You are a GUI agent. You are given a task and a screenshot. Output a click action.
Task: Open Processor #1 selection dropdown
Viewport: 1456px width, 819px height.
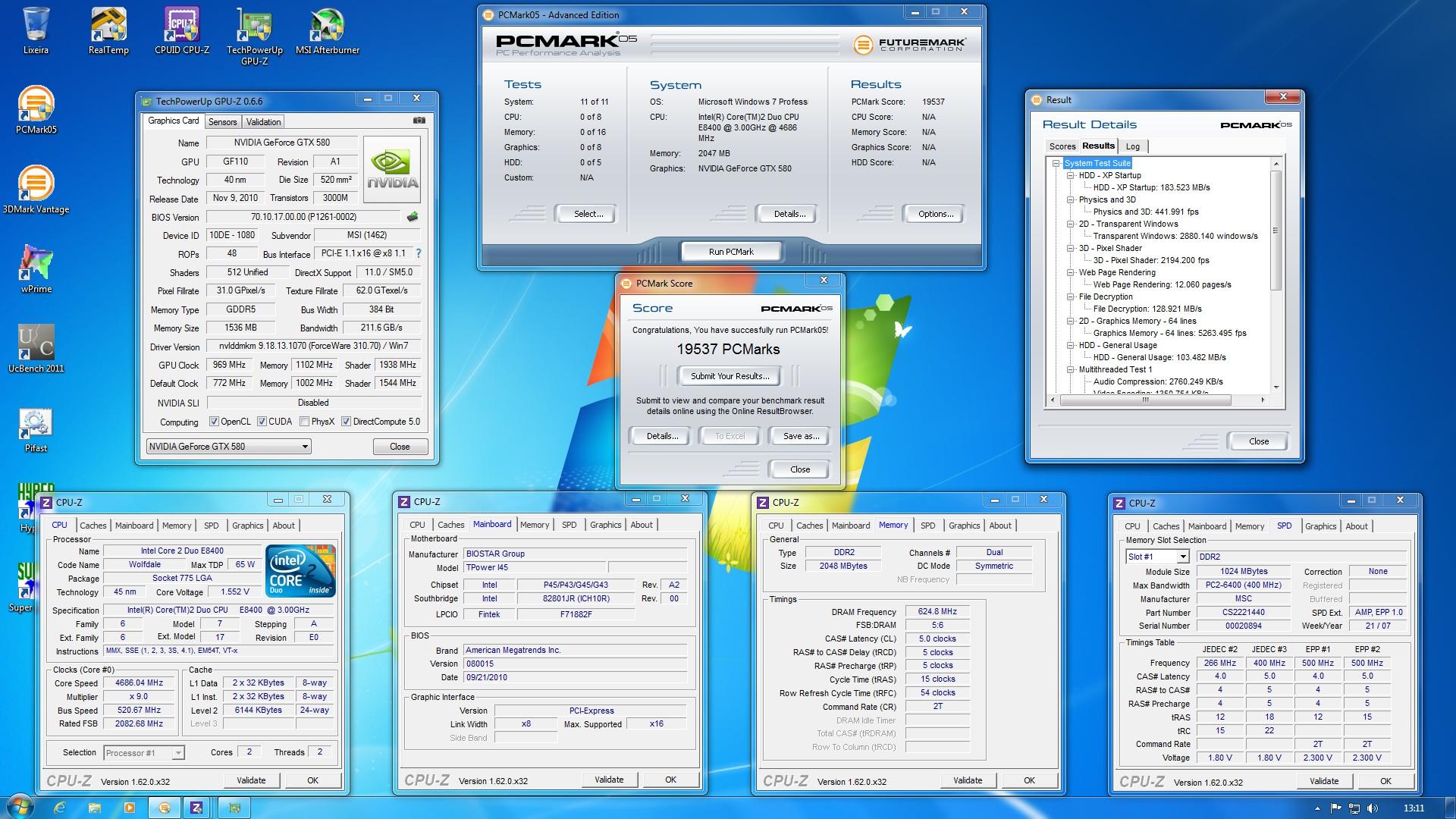click(x=144, y=753)
